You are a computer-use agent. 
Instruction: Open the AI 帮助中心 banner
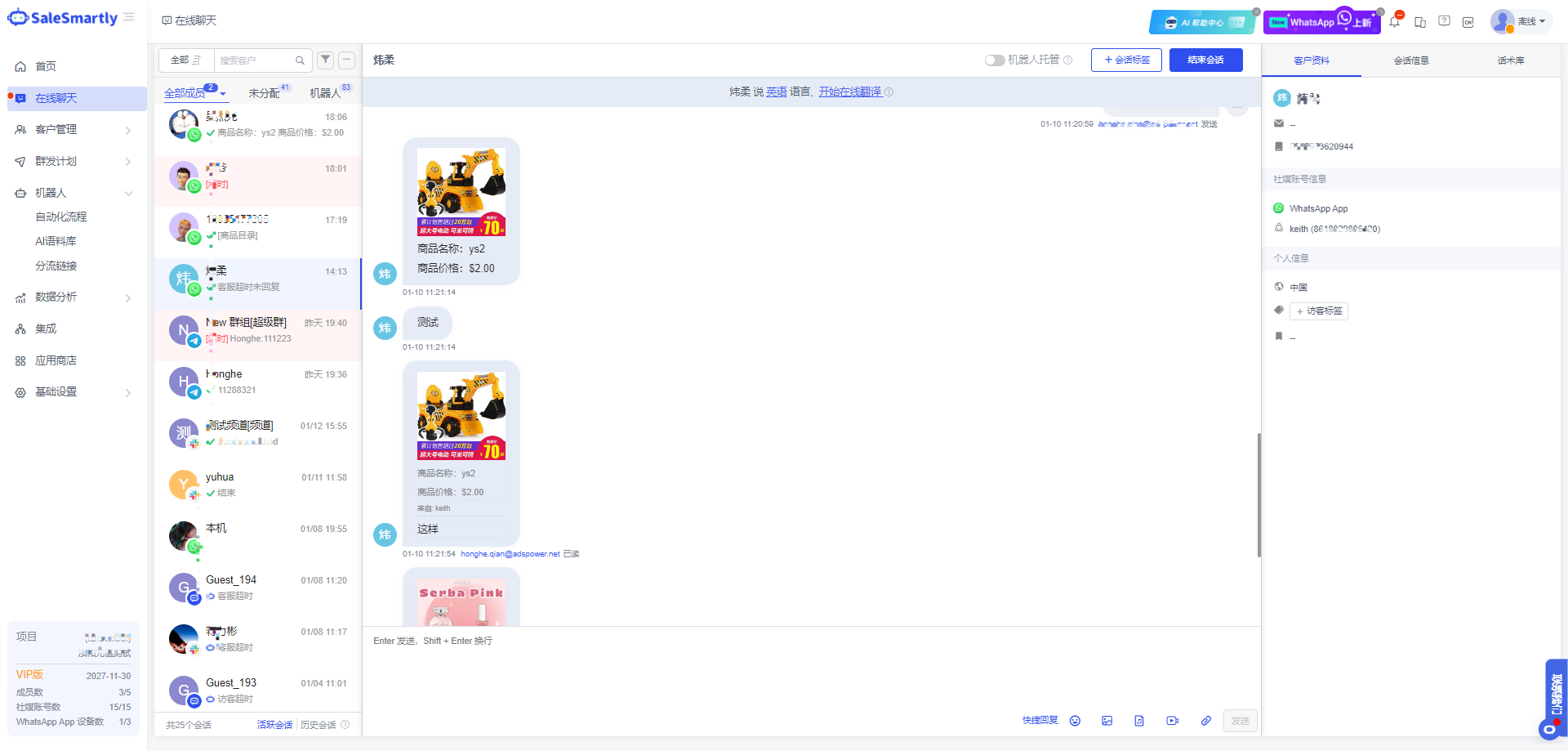coord(1201,22)
